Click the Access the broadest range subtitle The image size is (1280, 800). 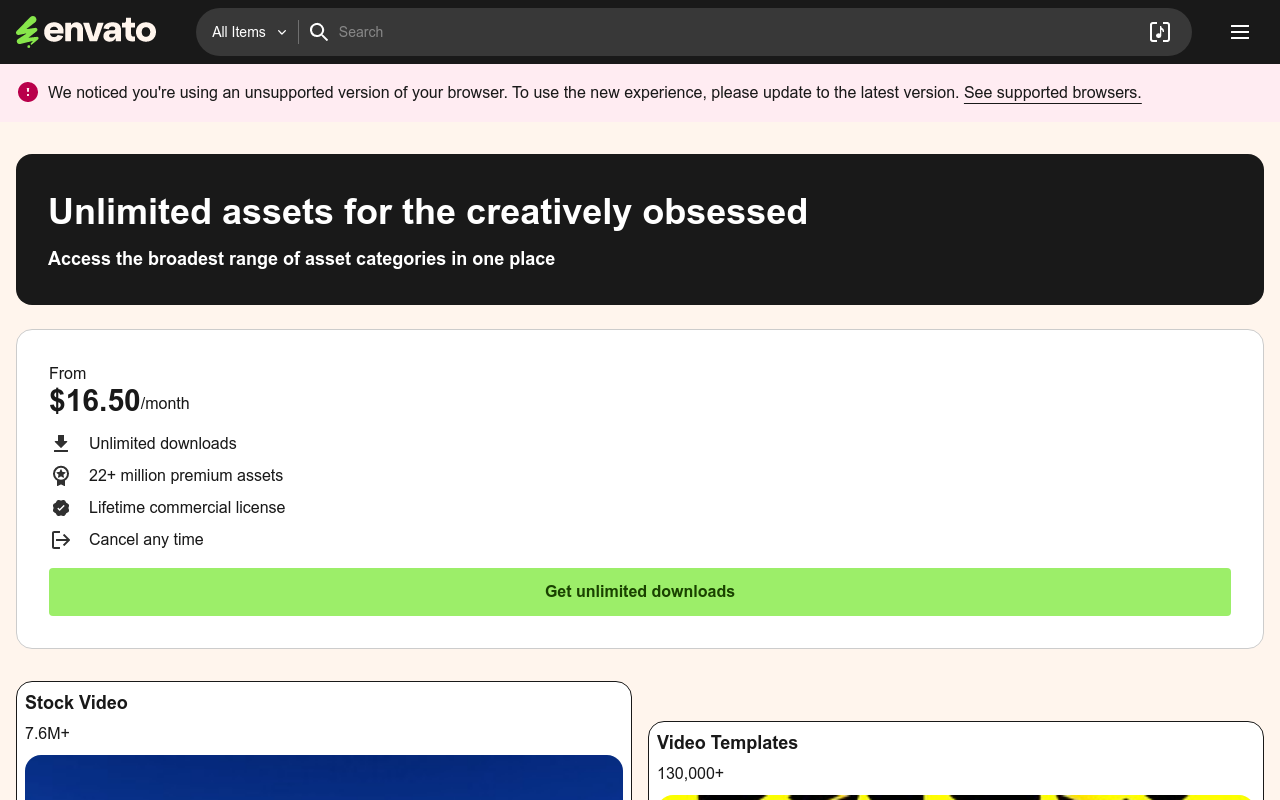pos(301,259)
